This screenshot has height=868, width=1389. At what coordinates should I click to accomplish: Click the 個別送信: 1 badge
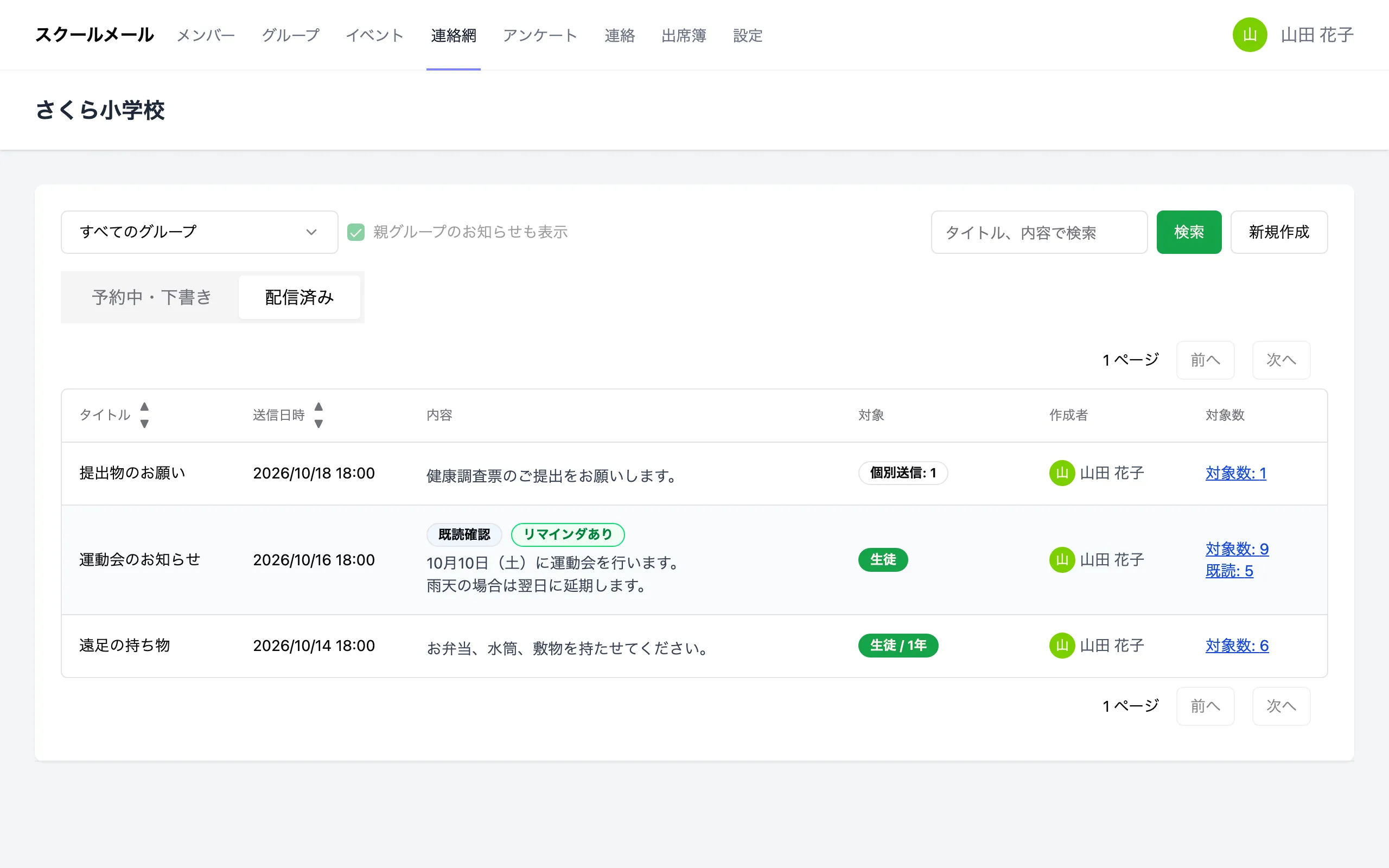[x=903, y=473]
